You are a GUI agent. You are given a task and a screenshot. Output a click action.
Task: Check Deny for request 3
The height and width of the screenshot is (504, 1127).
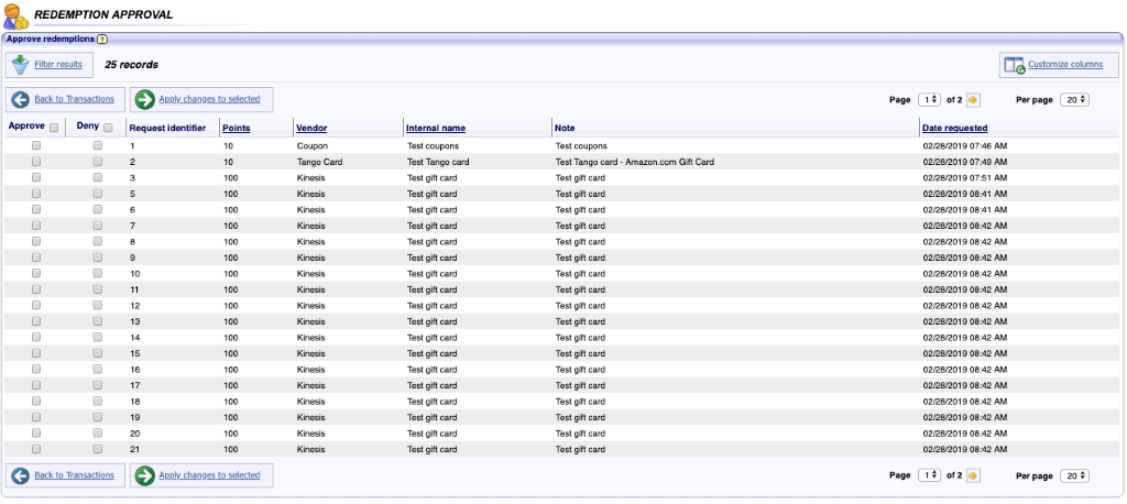[x=97, y=178]
